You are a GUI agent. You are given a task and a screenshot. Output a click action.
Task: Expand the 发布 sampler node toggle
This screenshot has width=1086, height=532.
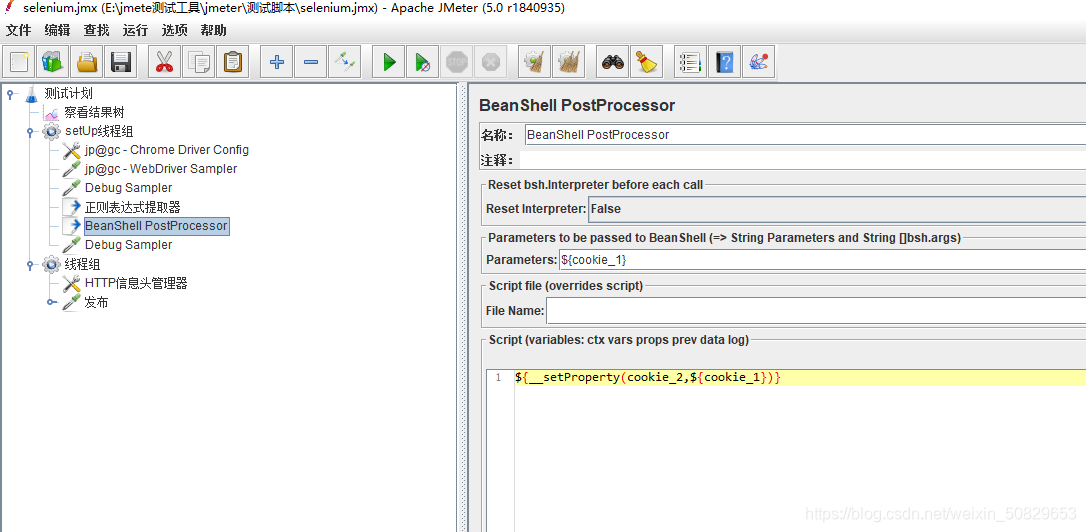pyautogui.click(x=51, y=302)
